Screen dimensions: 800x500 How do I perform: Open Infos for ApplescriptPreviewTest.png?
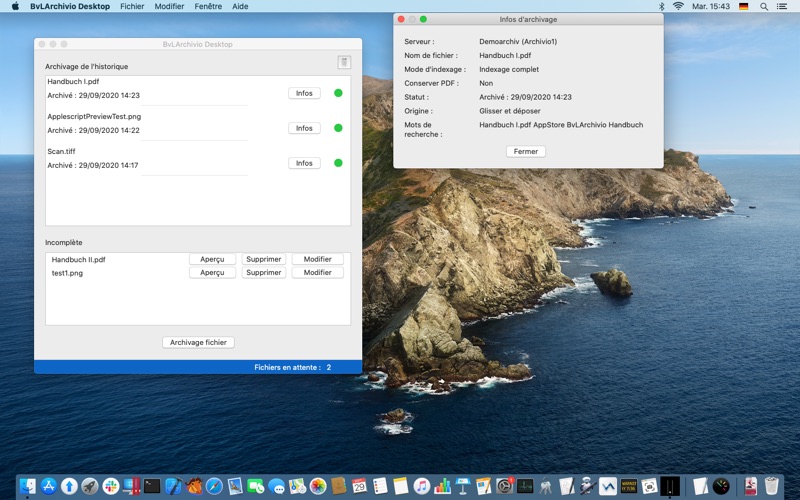coord(304,128)
